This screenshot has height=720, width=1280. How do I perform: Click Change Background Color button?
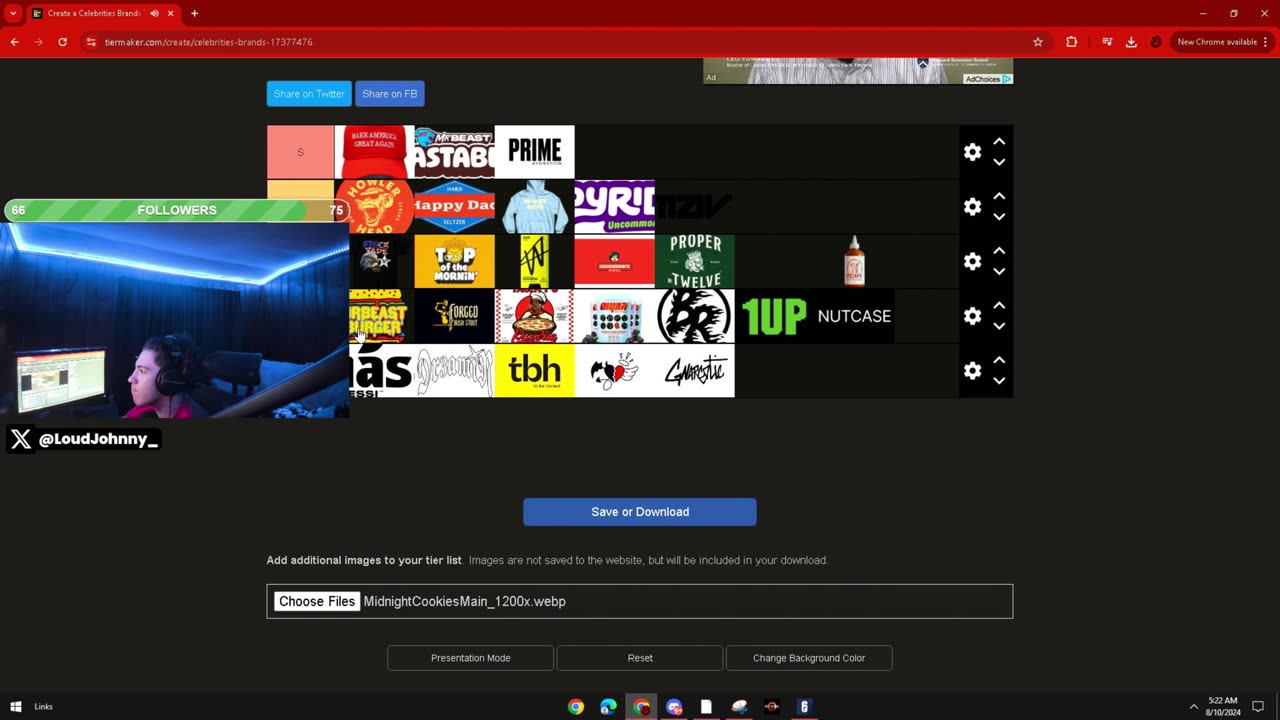tap(809, 658)
